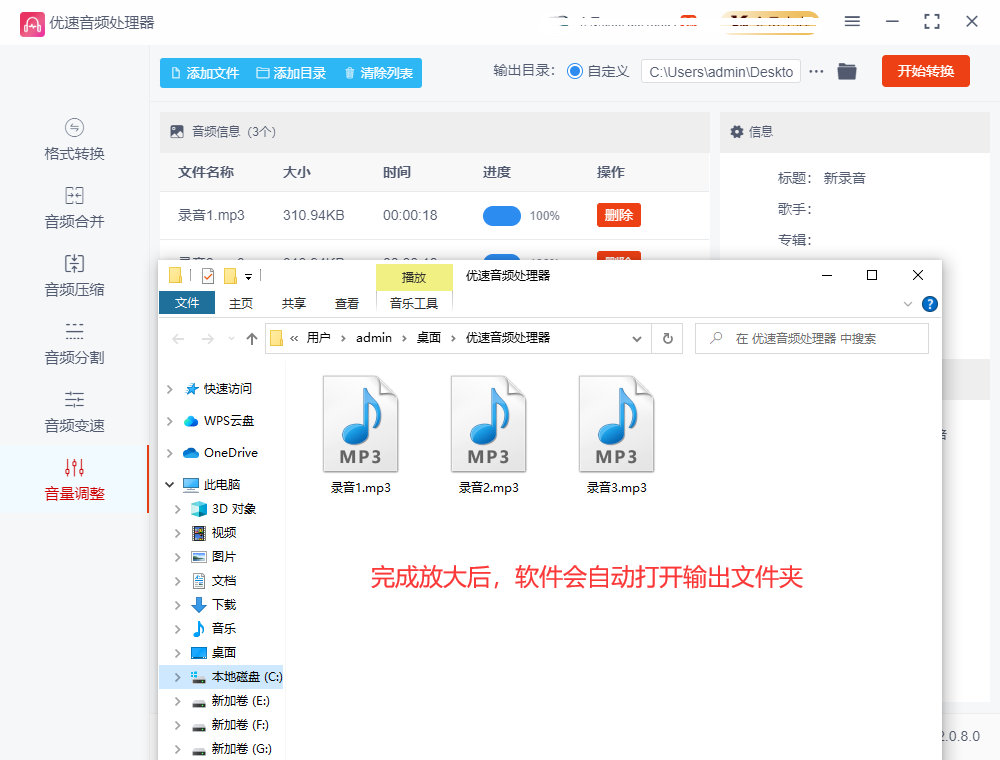This screenshot has width=1000, height=760.
Task: Click the 信息 gear icon
Action: [x=737, y=132]
